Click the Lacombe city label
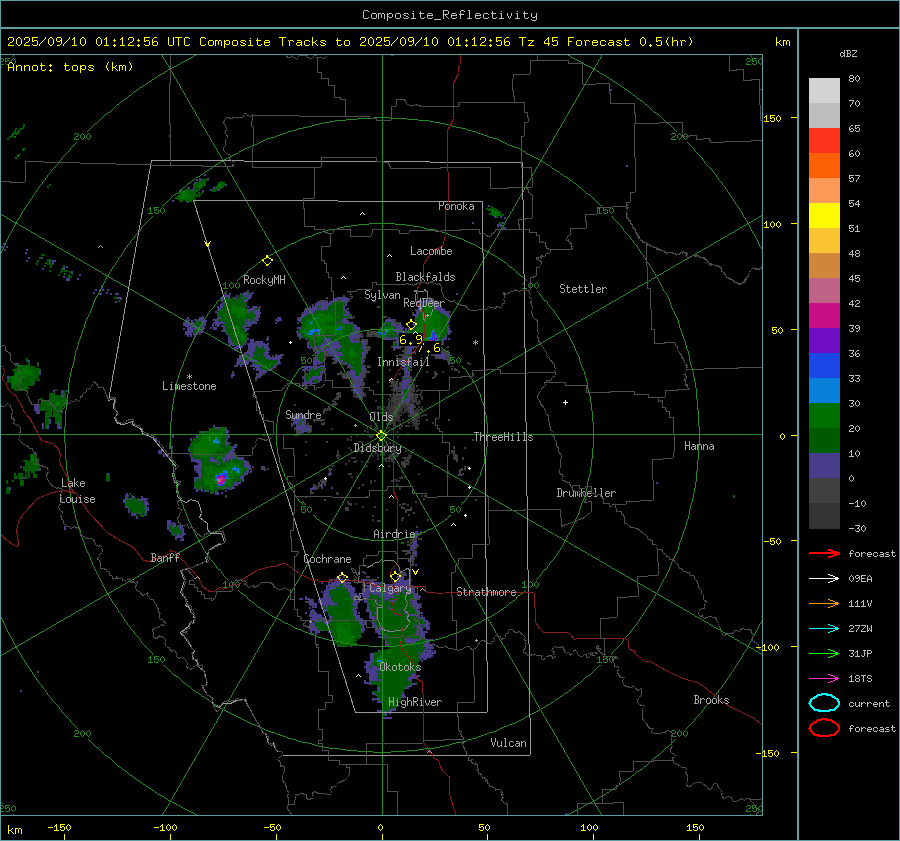900x841 pixels. 431,251
